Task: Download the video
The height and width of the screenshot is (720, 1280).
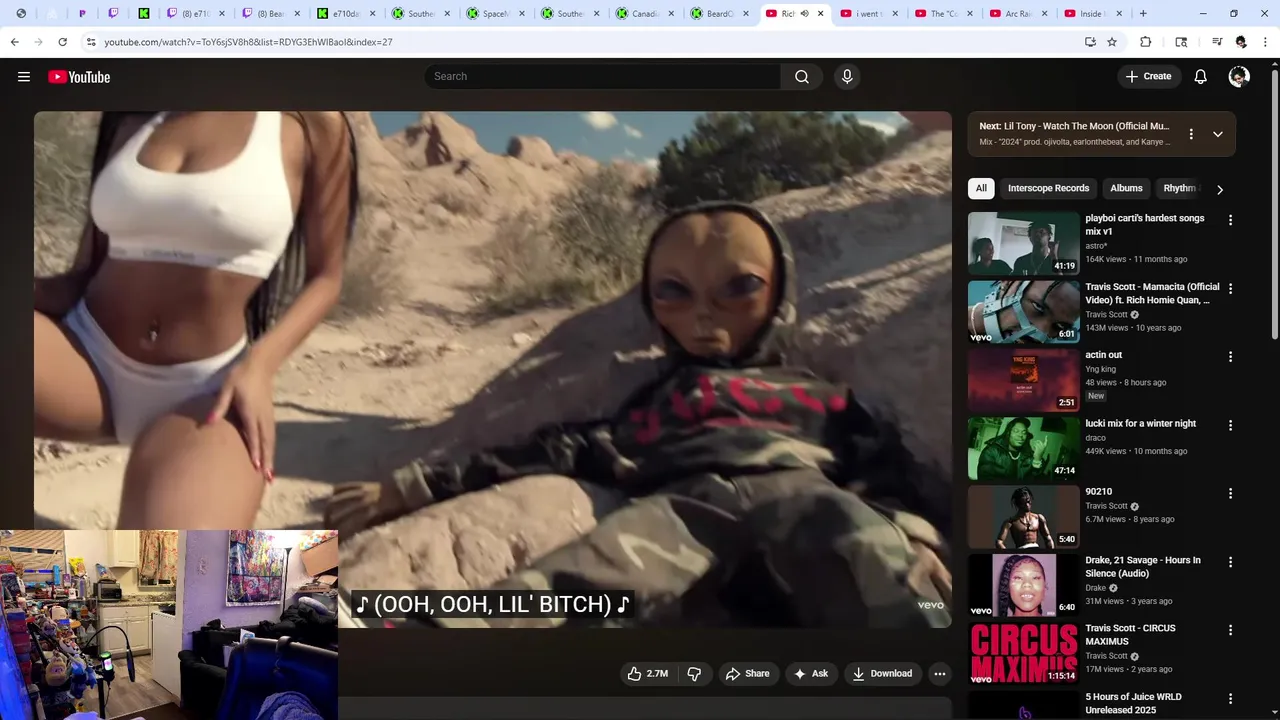Action: click(882, 674)
